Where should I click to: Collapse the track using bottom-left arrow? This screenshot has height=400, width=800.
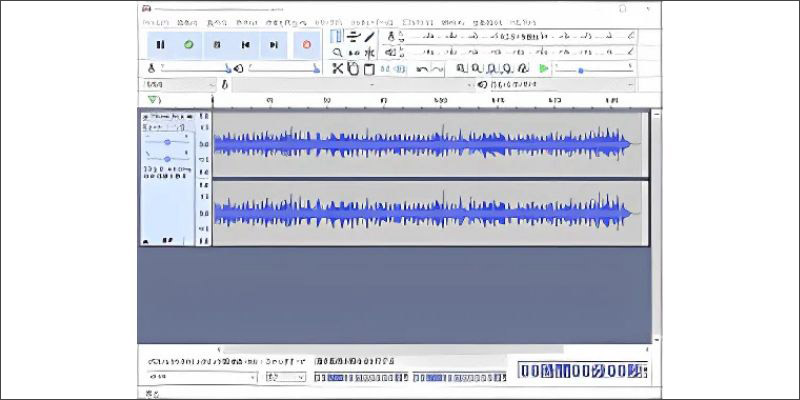click(x=146, y=240)
